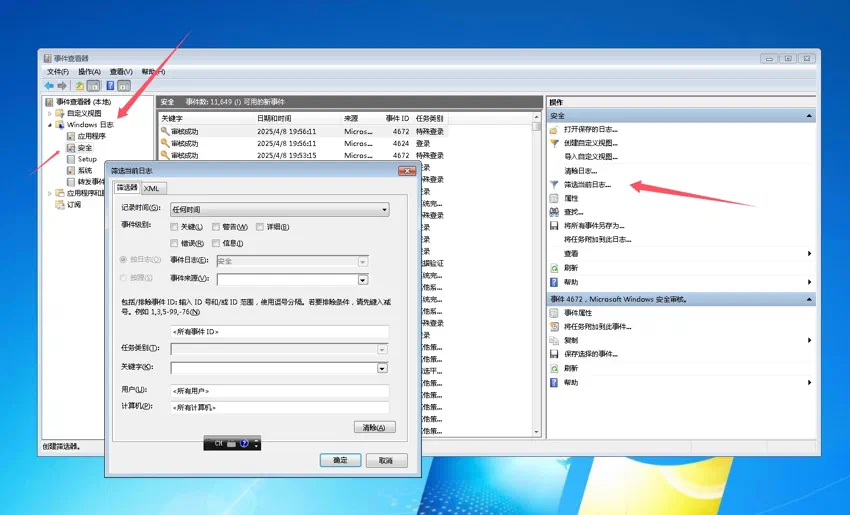Click the forward arrow toolbar icon
The height and width of the screenshot is (515, 850).
click(62, 86)
